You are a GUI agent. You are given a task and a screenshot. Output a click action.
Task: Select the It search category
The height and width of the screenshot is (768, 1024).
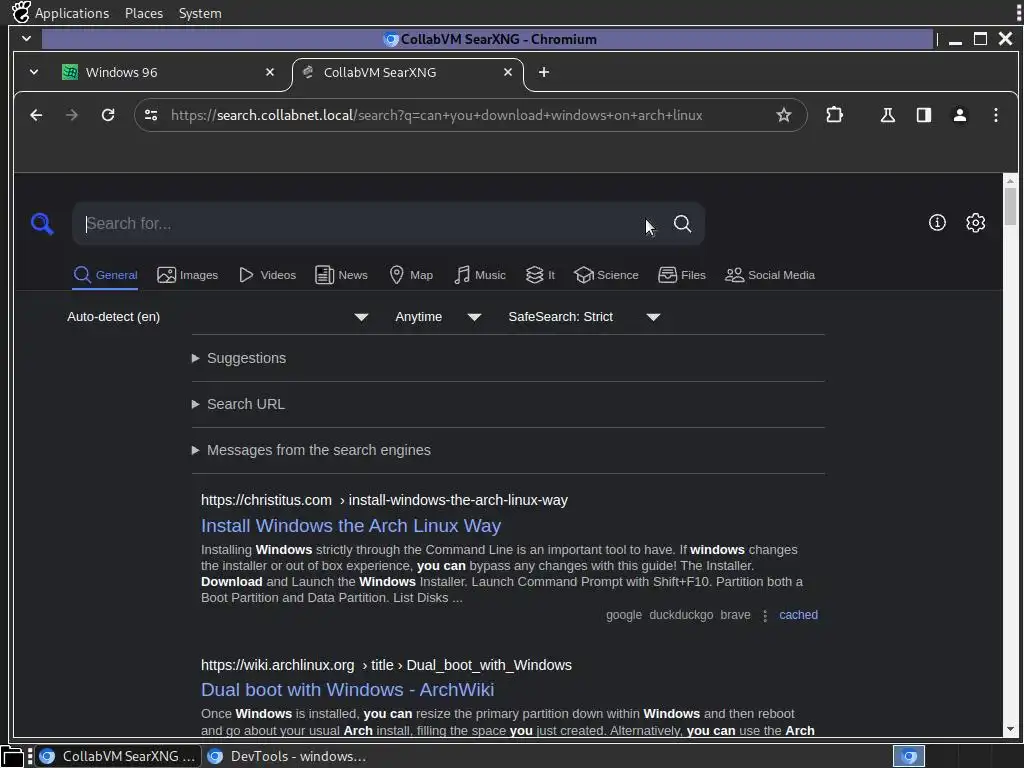click(540, 275)
